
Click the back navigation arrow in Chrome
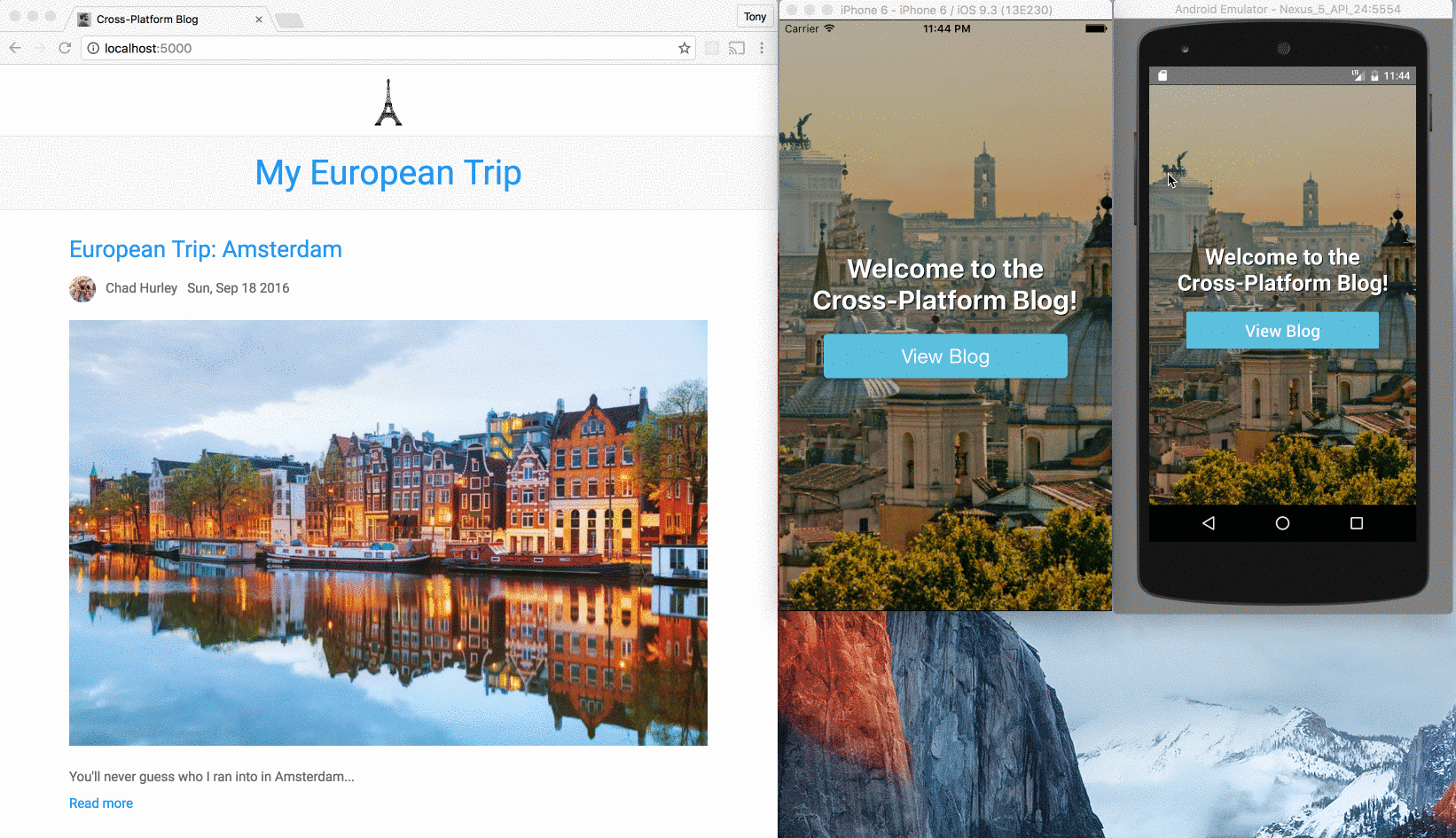[15, 48]
